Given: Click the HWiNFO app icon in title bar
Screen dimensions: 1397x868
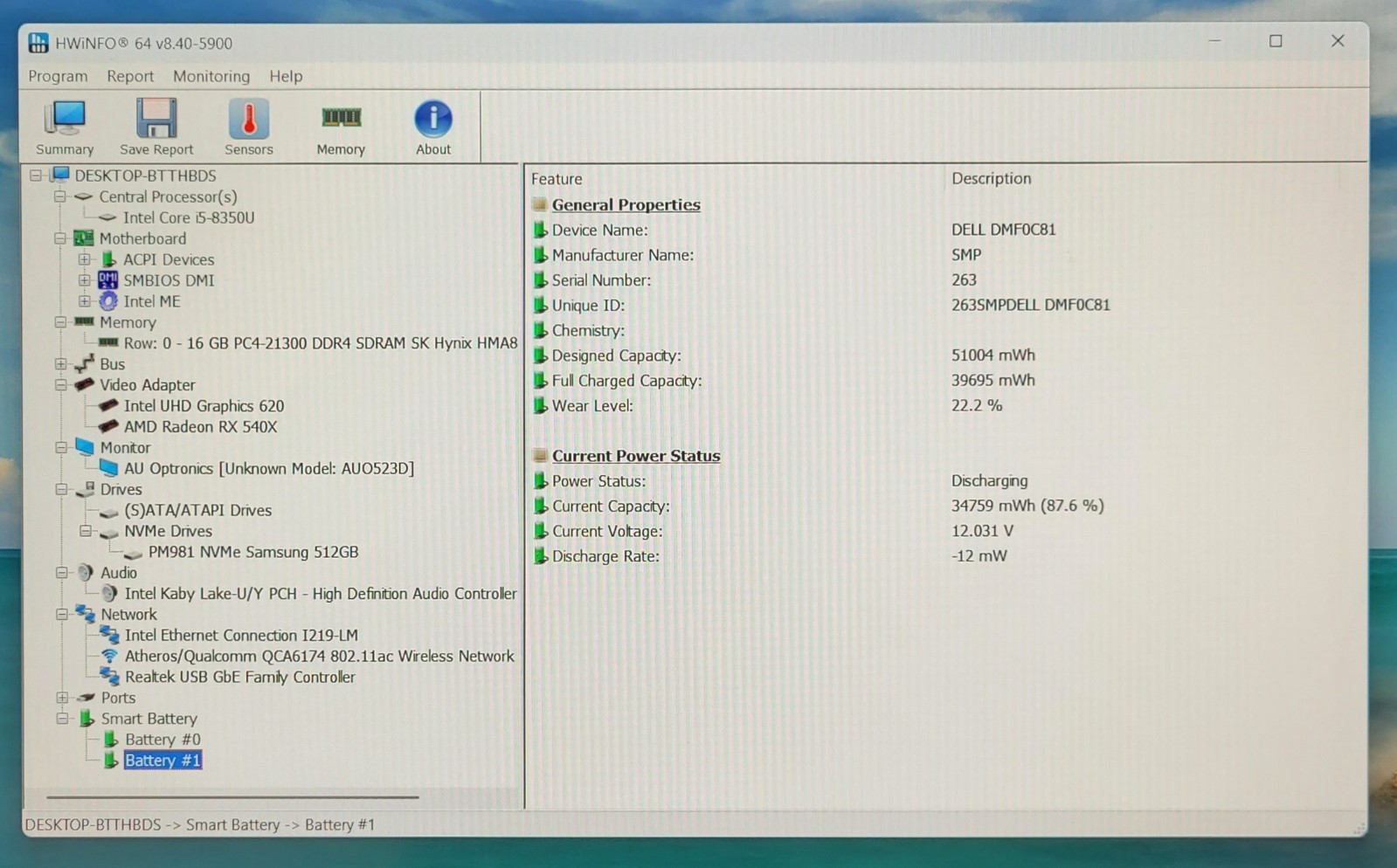Looking at the screenshot, I should point(38,43).
